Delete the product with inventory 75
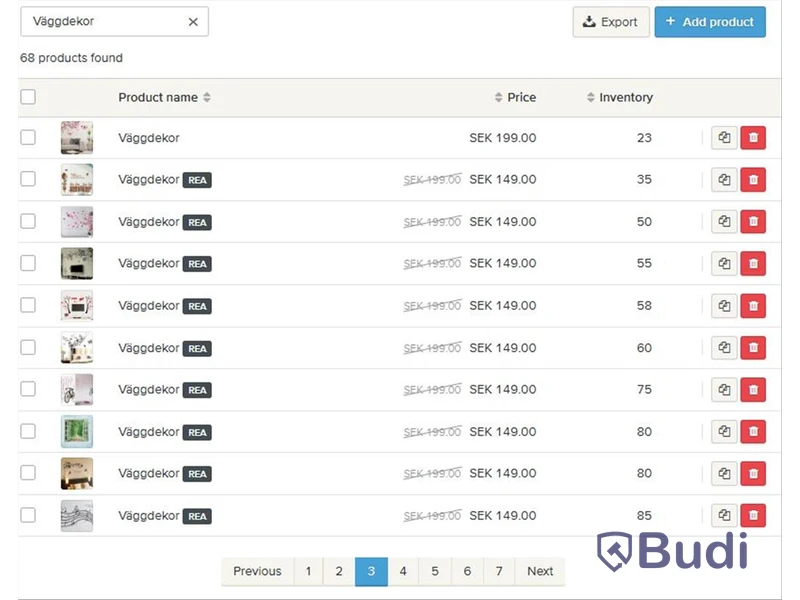 pyautogui.click(x=753, y=390)
